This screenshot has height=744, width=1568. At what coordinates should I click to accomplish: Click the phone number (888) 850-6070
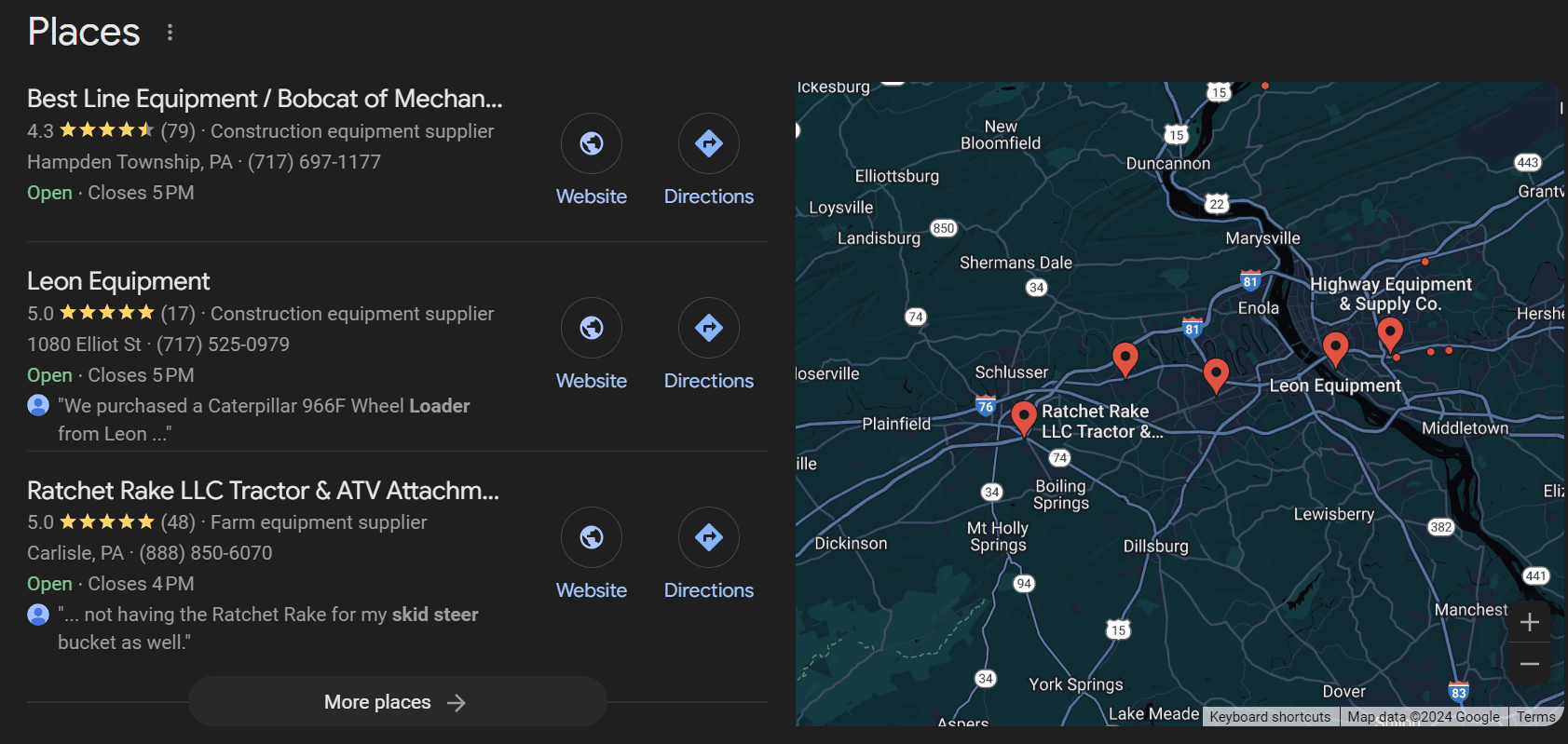click(206, 553)
